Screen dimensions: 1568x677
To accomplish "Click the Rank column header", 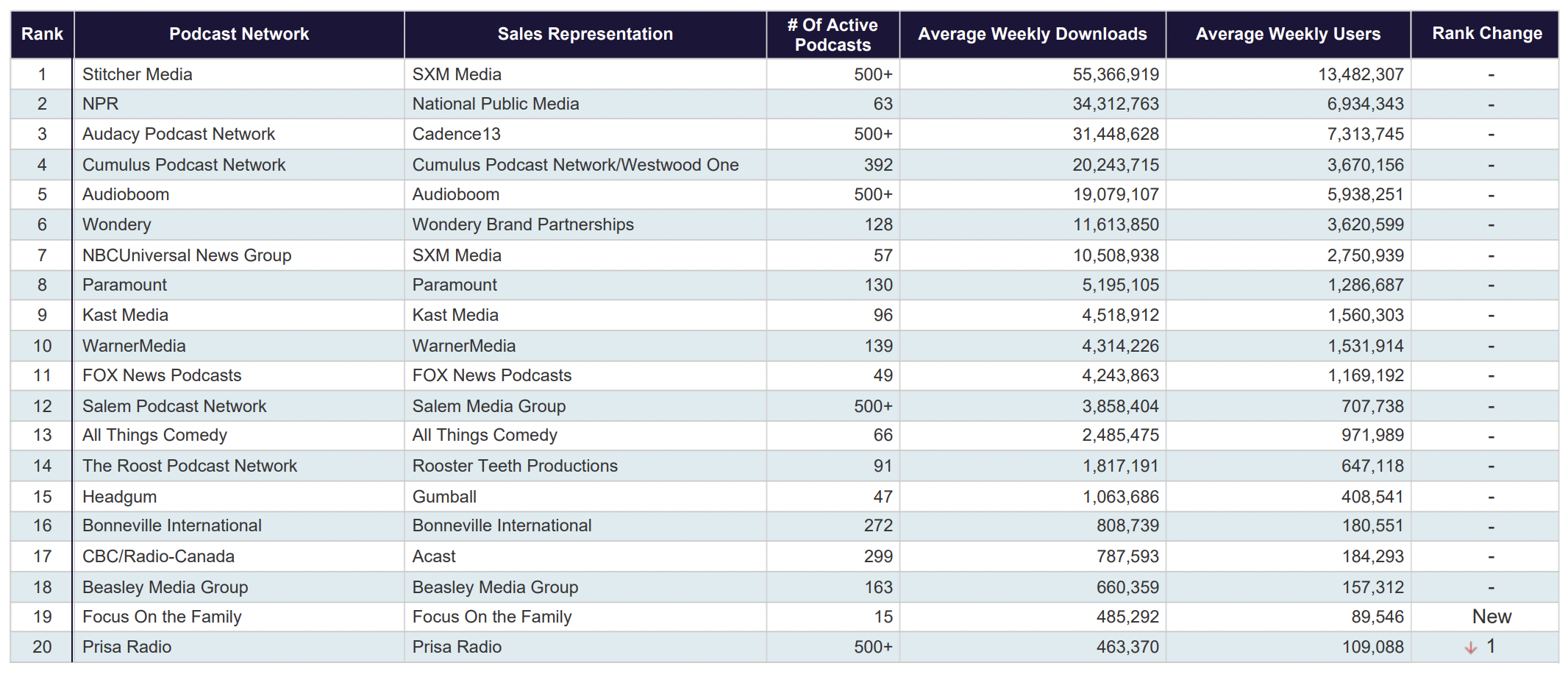I will [42, 34].
